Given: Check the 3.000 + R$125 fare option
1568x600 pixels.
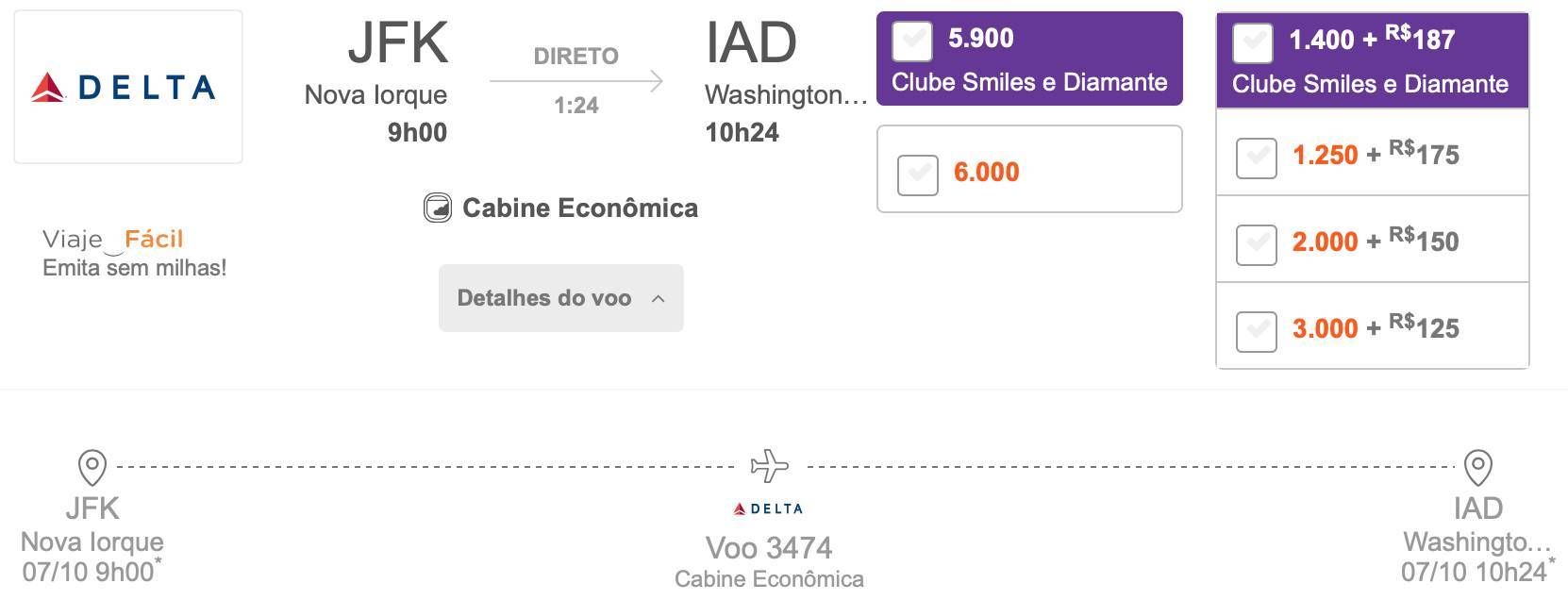Looking at the screenshot, I should click(x=1257, y=331).
